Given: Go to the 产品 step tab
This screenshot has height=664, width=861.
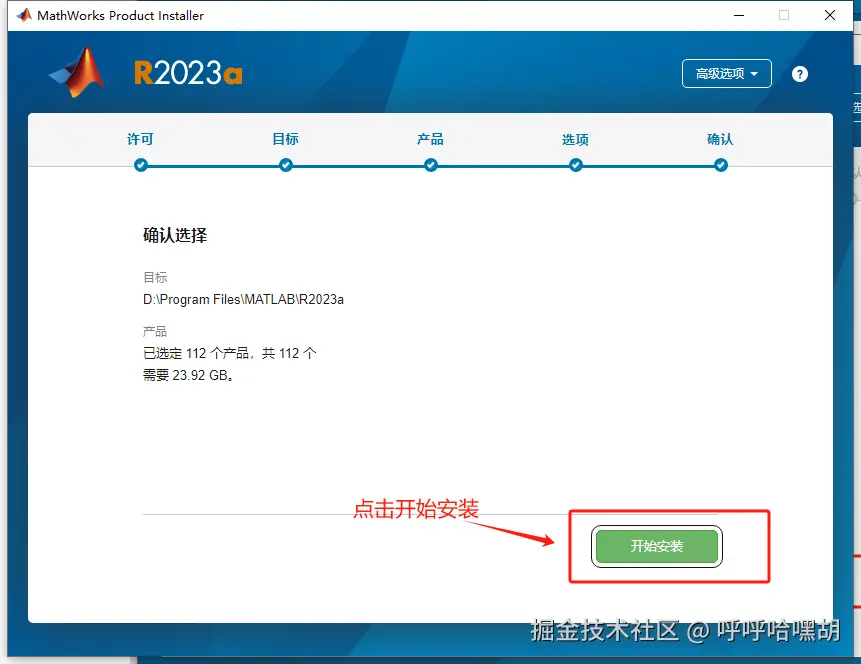Looking at the screenshot, I should (430, 139).
